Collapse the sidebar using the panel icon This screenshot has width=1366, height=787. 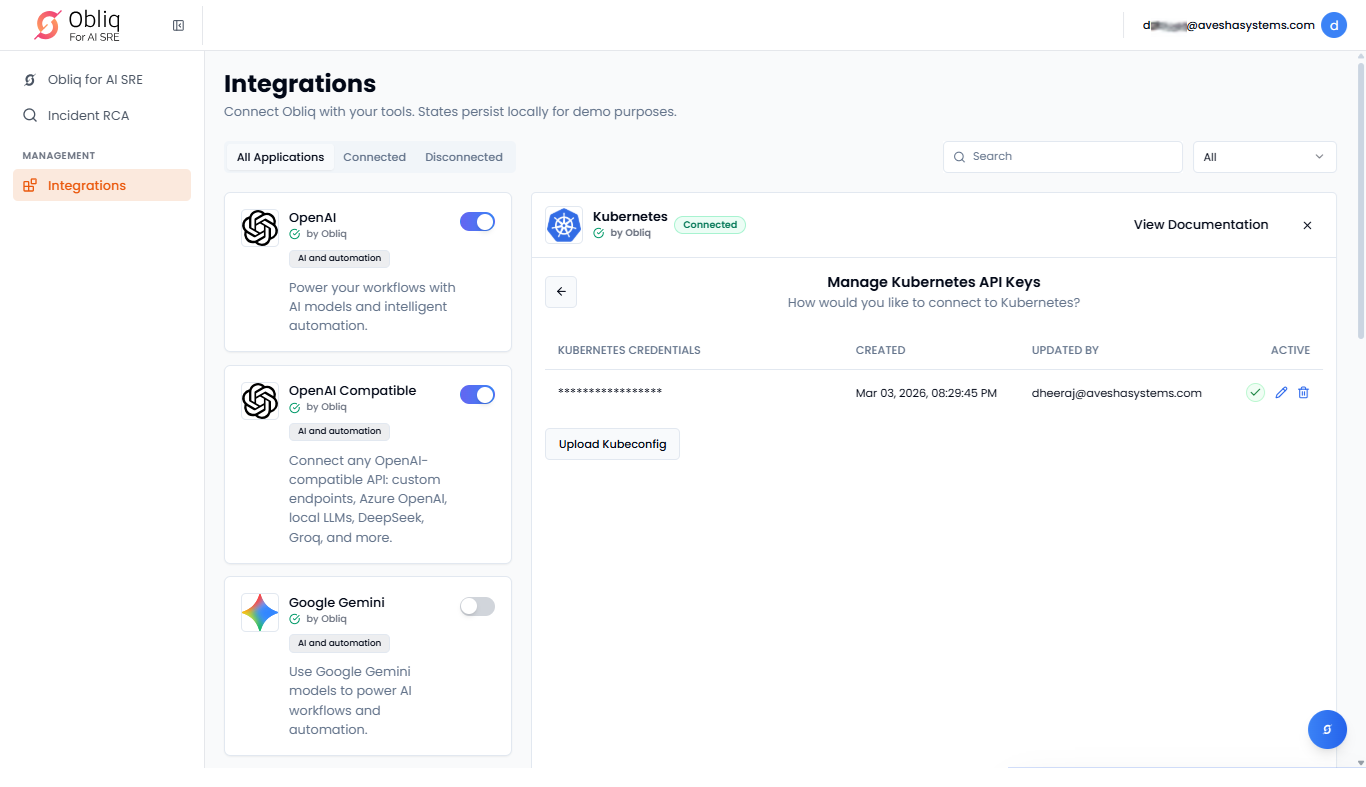pyautogui.click(x=178, y=25)
